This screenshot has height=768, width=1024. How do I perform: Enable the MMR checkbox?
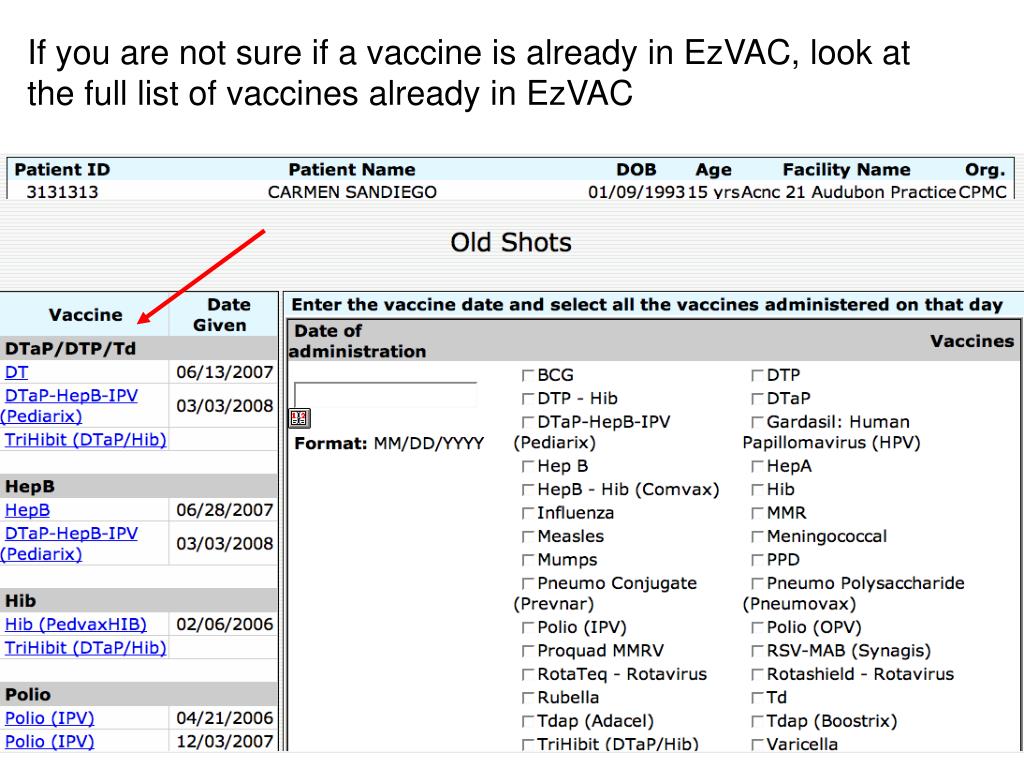(757, 513)
